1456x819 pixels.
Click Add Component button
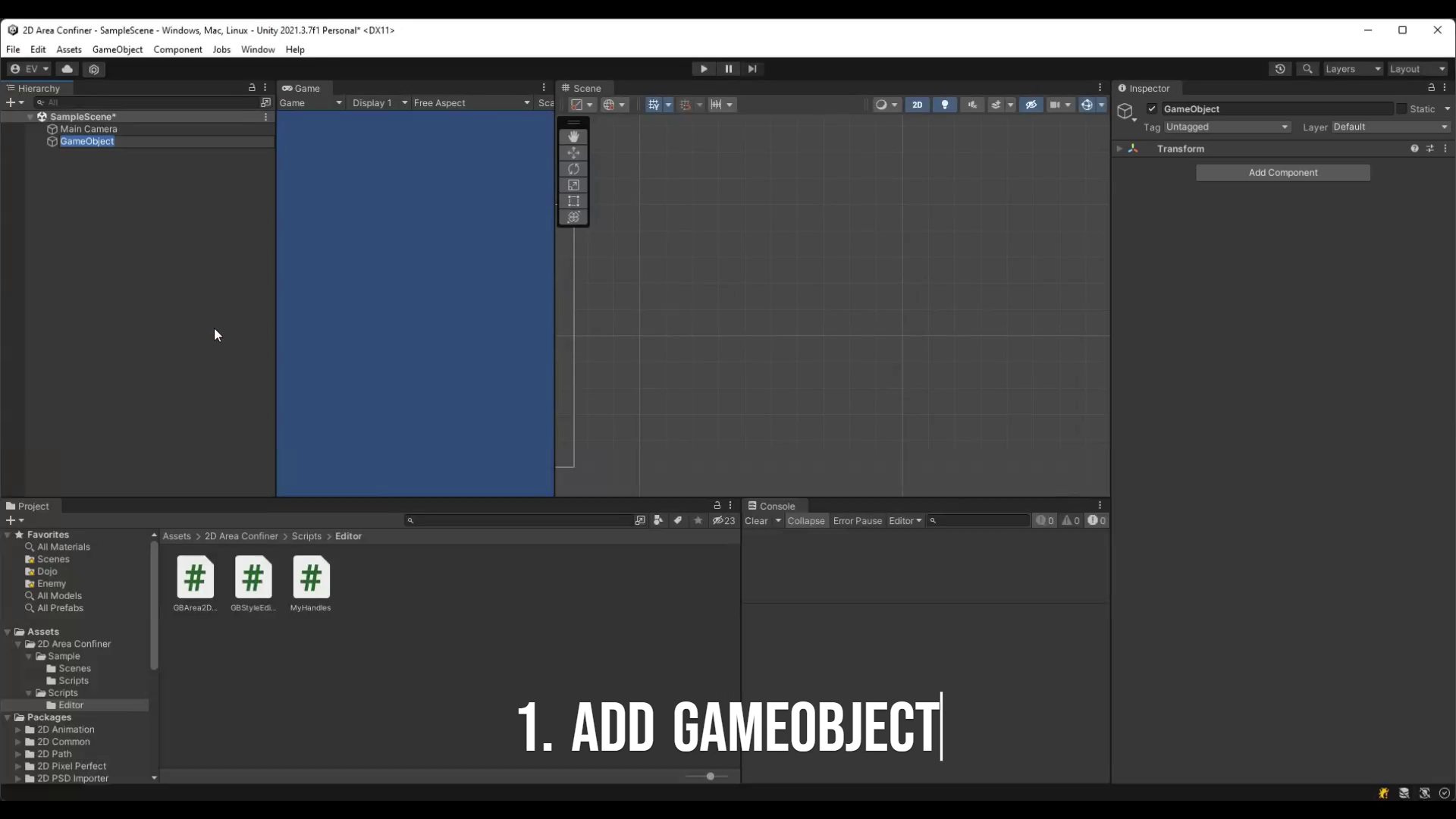1283,172
